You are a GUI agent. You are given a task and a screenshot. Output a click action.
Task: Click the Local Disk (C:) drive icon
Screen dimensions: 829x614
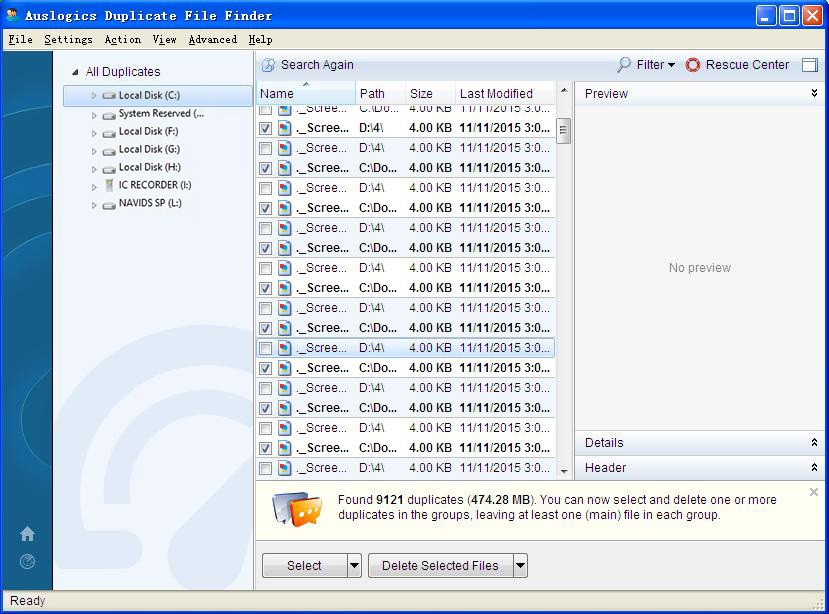pyautogui.click(x=109, y=96)
